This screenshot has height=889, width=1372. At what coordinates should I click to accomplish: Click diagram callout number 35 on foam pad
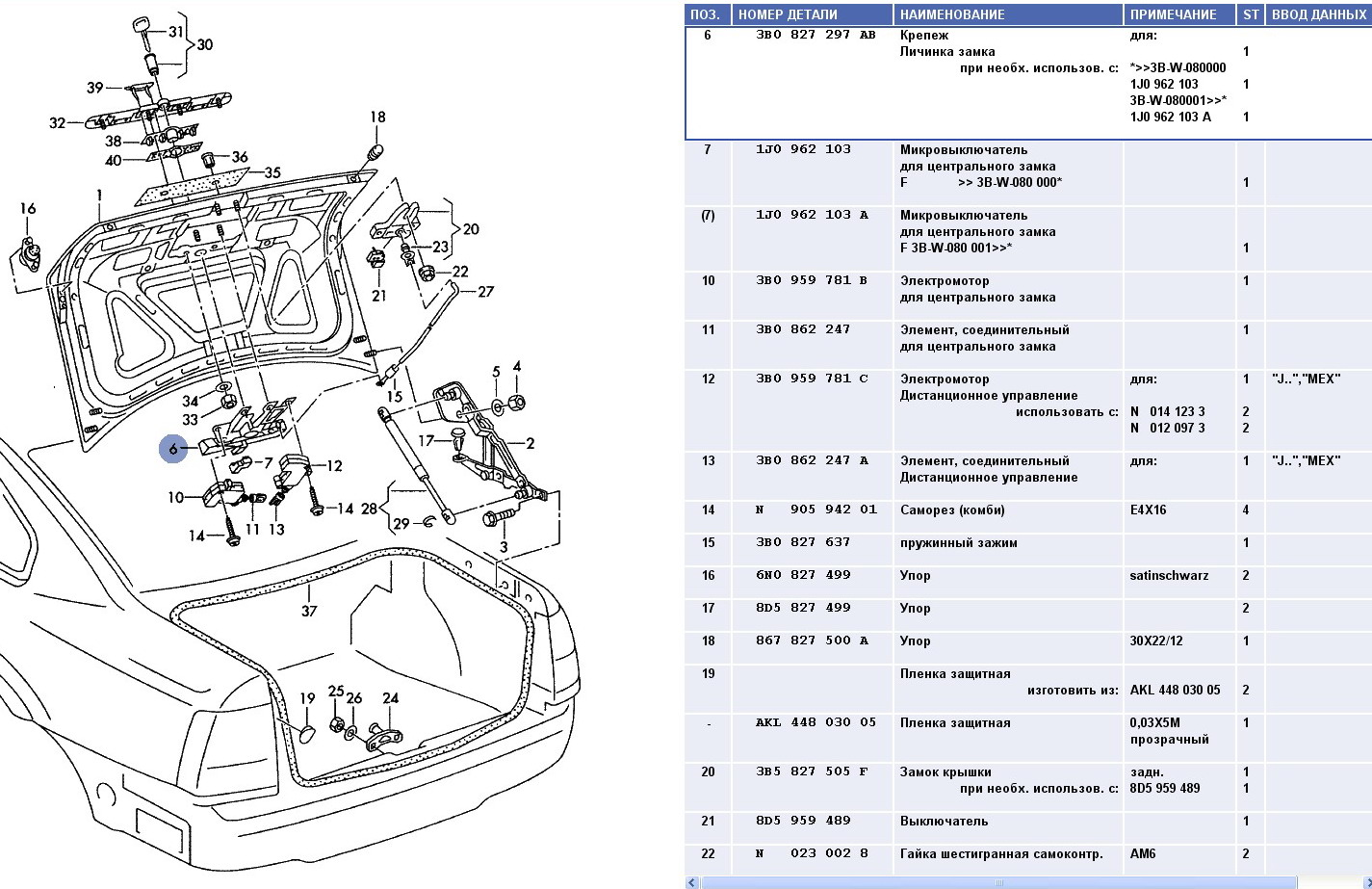(272, 173)
